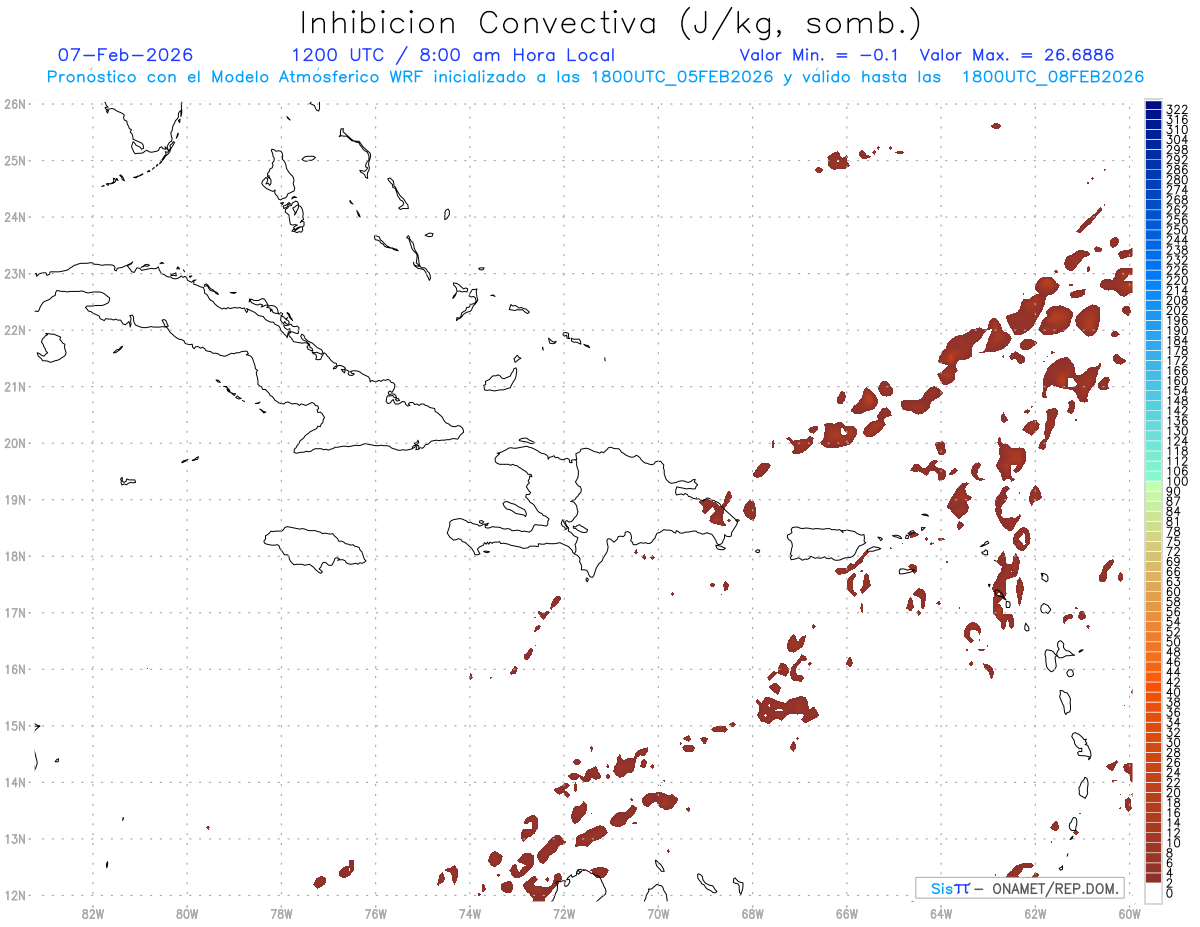This screenshot has width=1200, height=927.
Task: Click the 'Valor Max. = 26.6886' text
Action: click(1016, 55)
